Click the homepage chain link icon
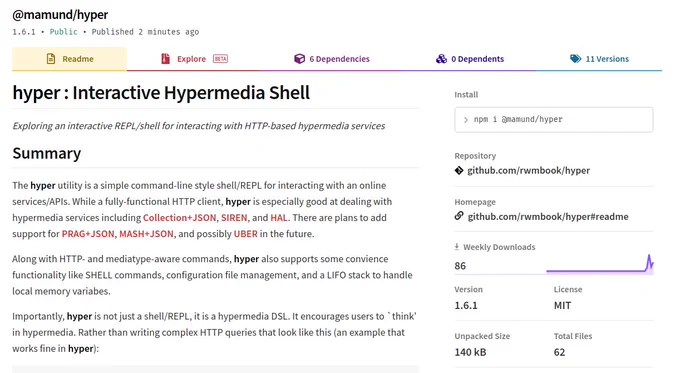 pyautogui.click(x=459, y=216)
